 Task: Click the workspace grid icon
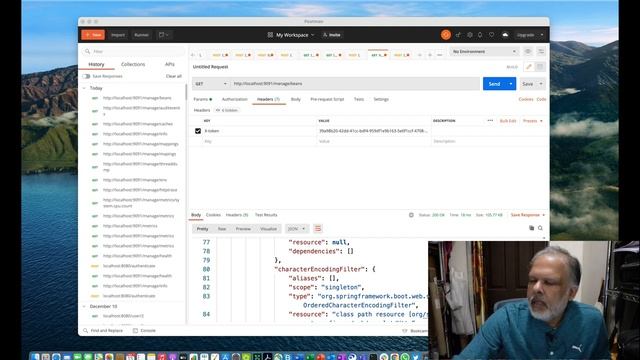270,35
